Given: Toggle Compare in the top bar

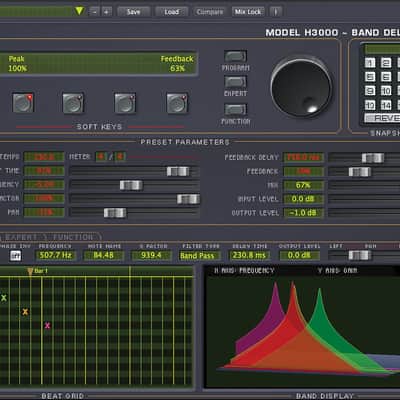Looking at the screenshot, I should (x=210, y=12).
